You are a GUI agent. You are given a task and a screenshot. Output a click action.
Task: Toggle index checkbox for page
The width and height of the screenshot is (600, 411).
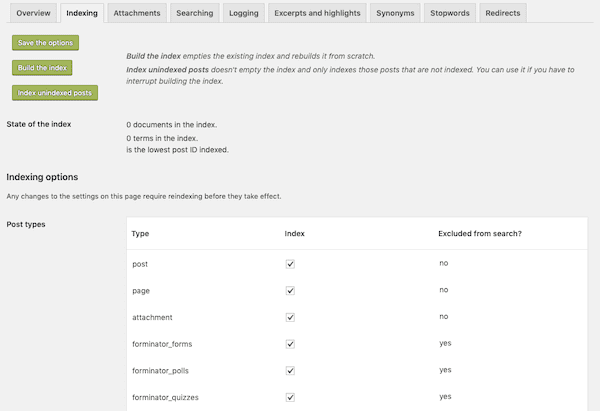coord(290,291)
